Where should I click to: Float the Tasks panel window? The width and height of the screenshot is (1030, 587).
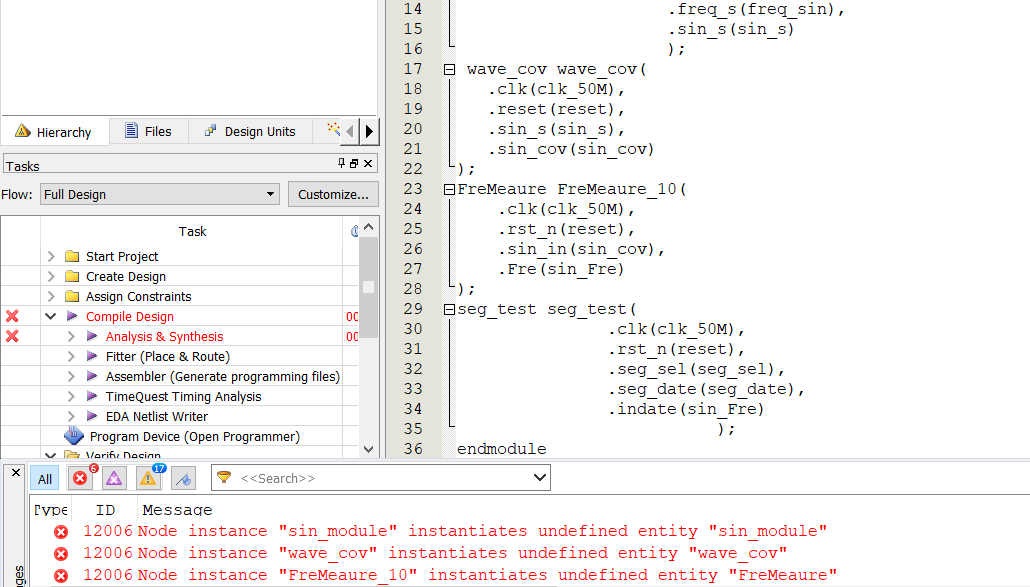(354, 163)
